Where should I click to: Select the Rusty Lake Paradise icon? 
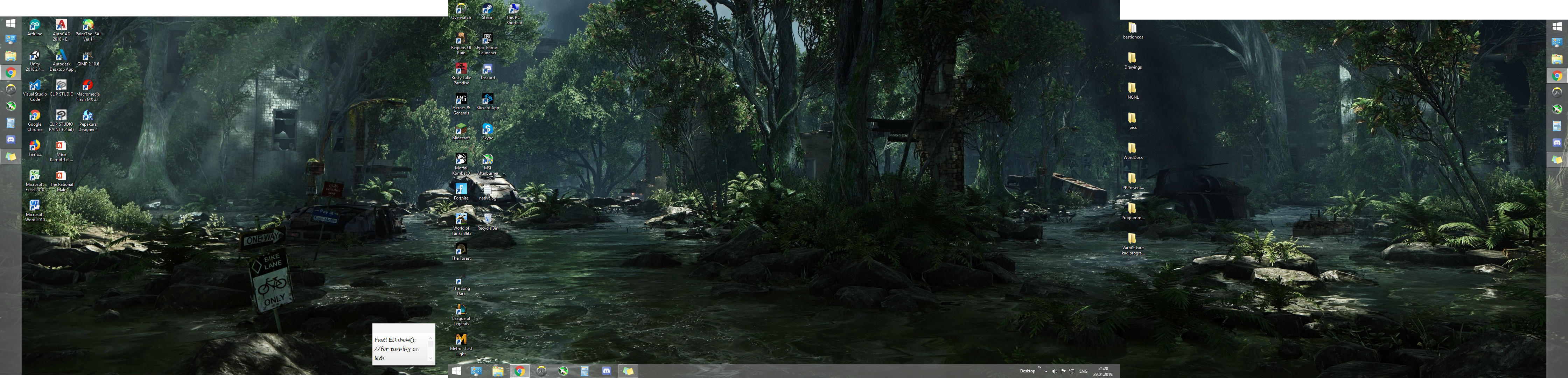click(x=461, y=73)
